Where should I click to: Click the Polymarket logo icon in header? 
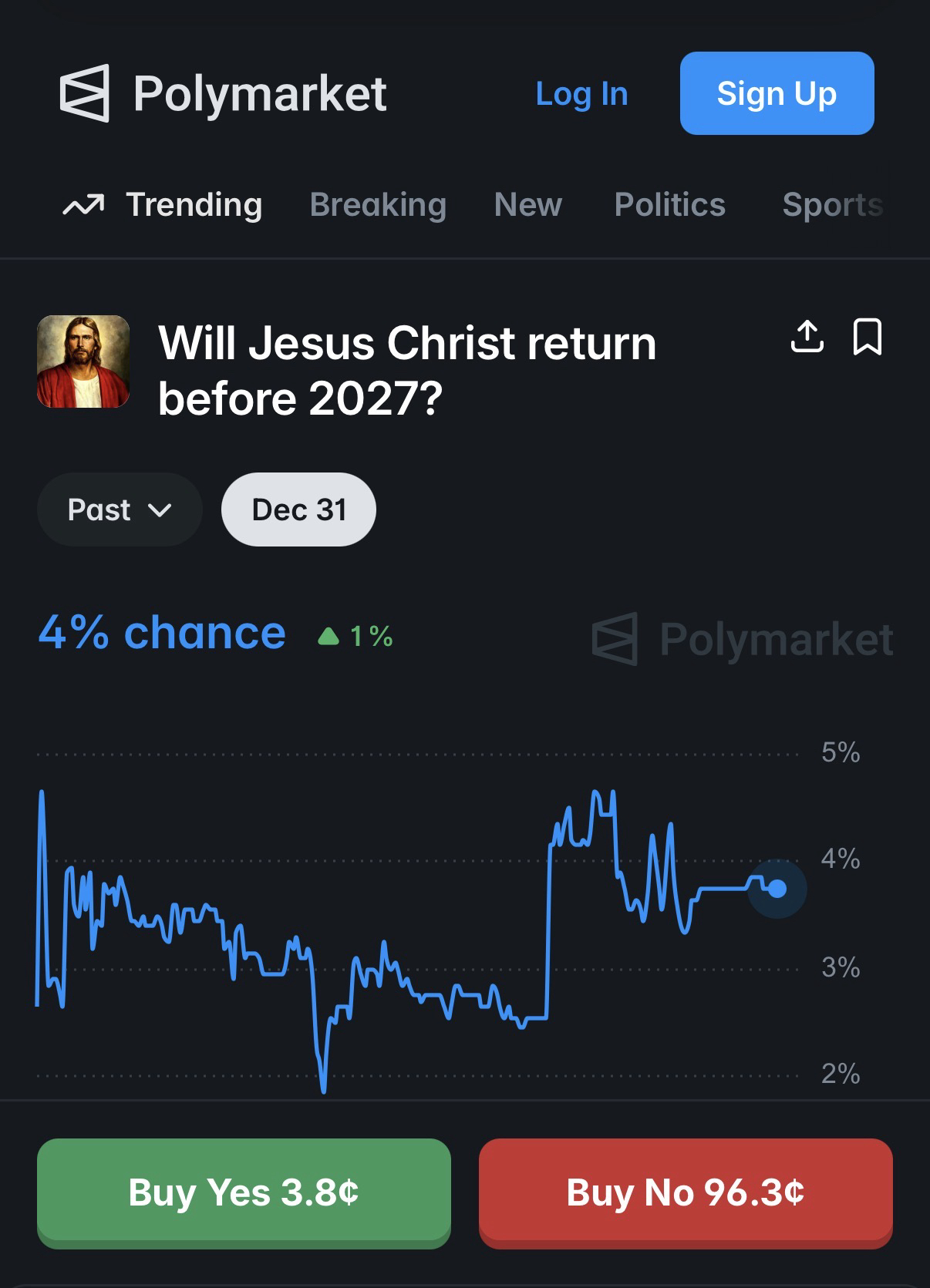coord(84,93)
